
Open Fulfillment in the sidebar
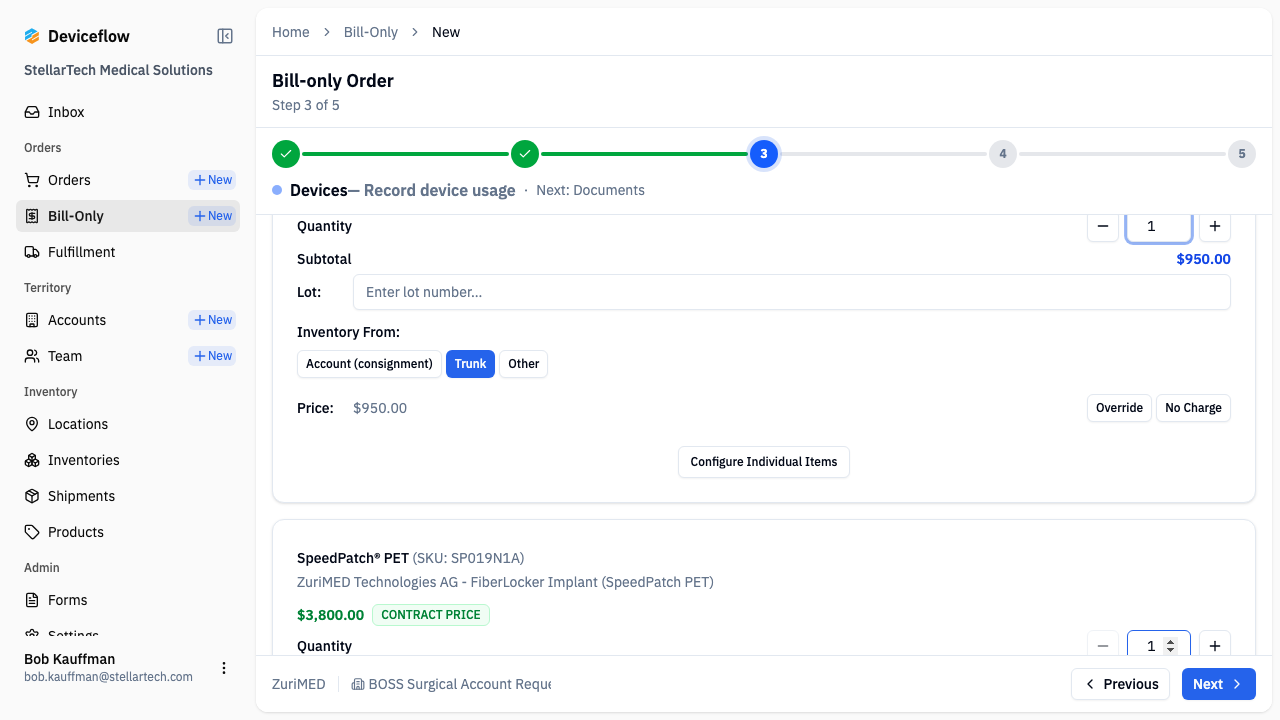pyautogui.click(x=128, y=252)
